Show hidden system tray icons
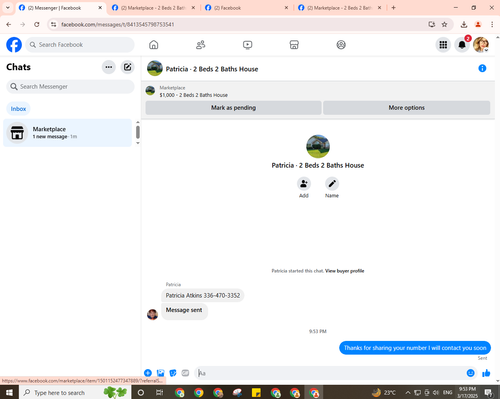Screen dimensions: 500x399 (408, 392)
